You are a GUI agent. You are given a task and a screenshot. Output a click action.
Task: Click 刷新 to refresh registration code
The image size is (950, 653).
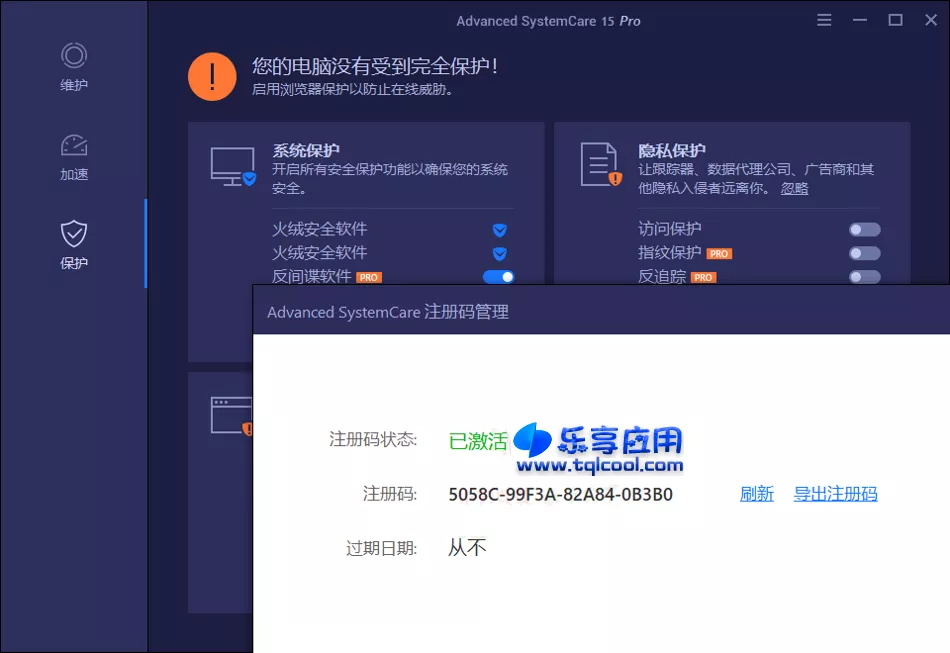point(757,493)
